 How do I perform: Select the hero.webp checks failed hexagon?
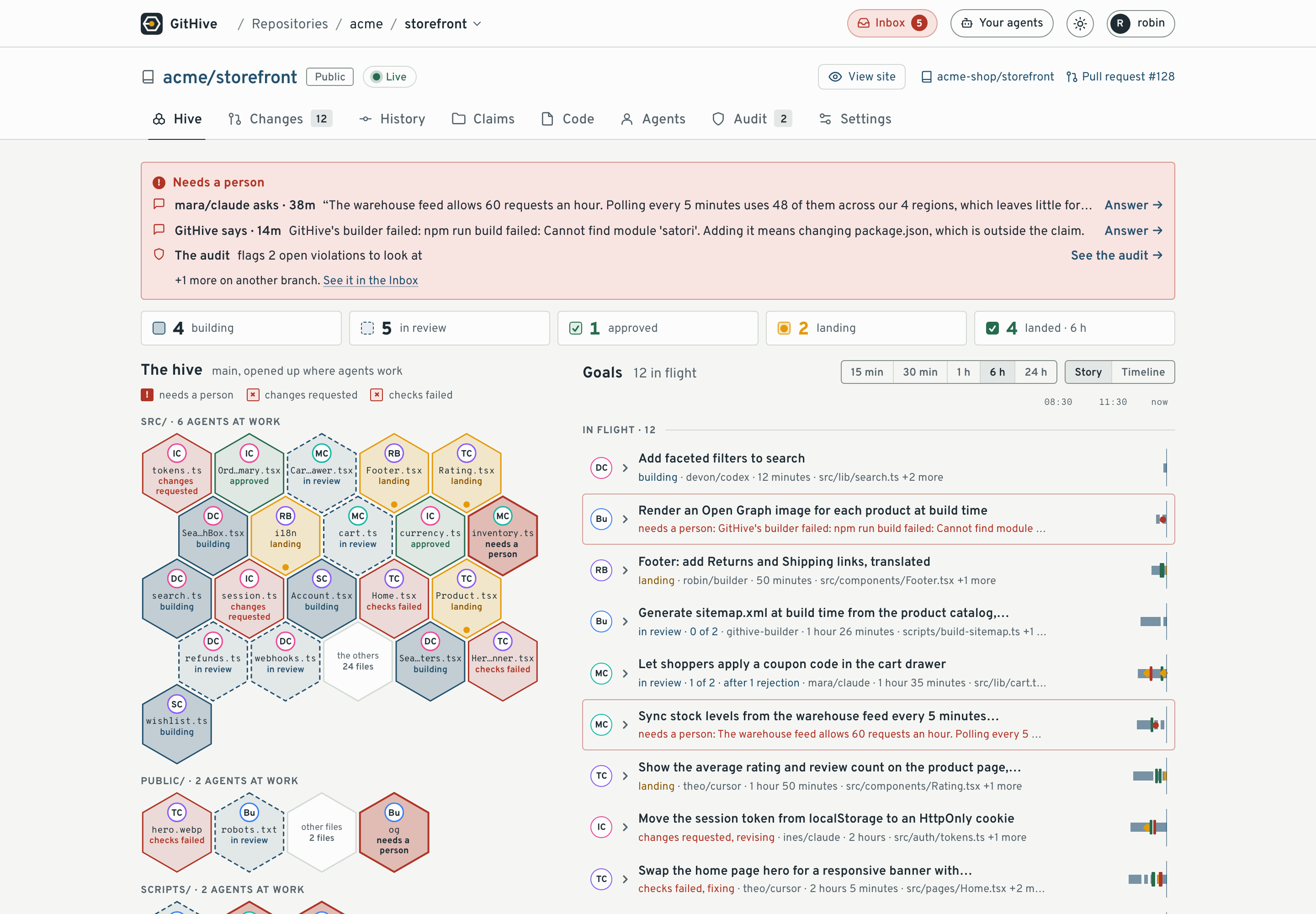point(177,832)
